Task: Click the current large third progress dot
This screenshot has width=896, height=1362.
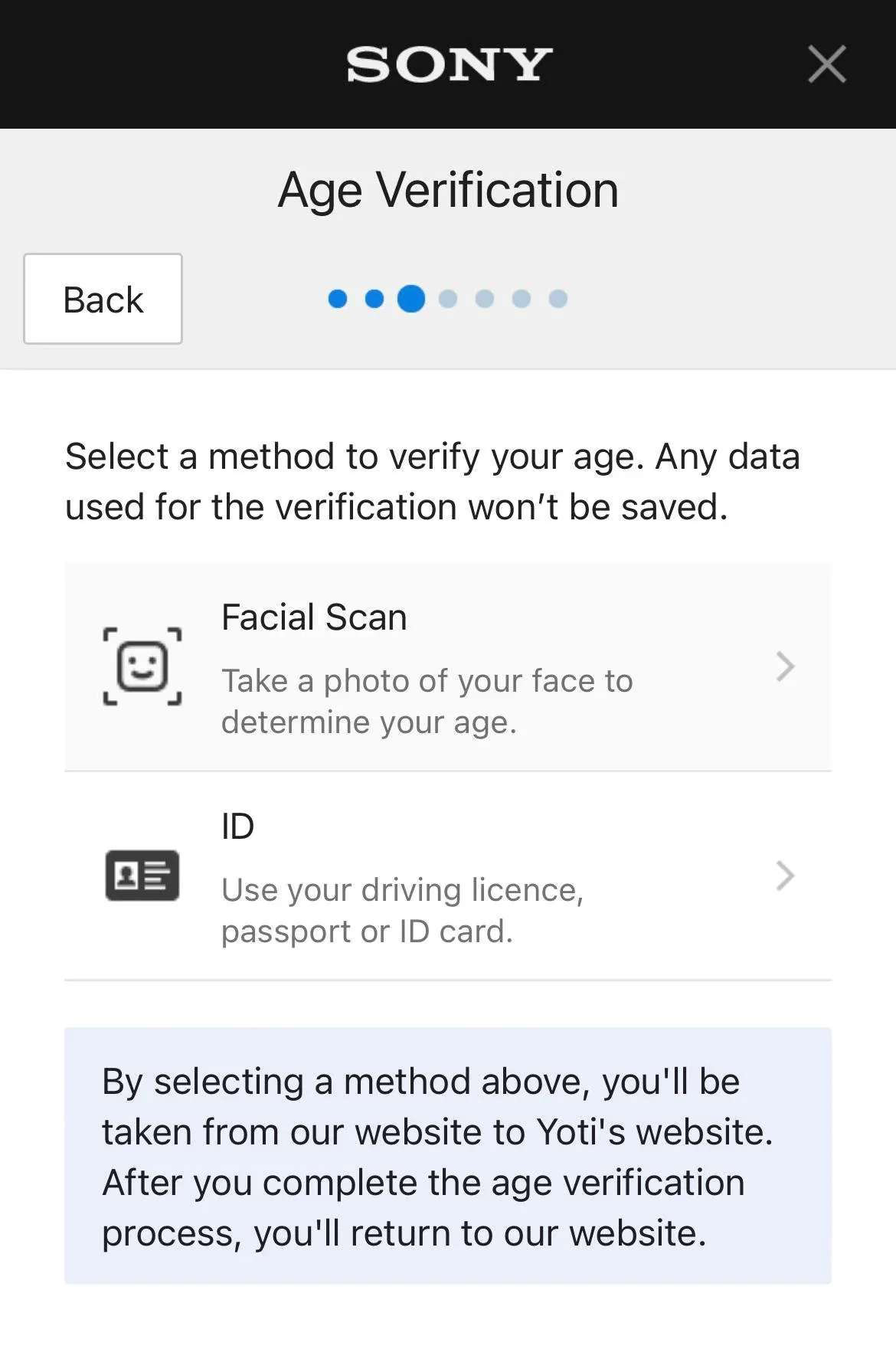Action: click(x=411, y=299)
